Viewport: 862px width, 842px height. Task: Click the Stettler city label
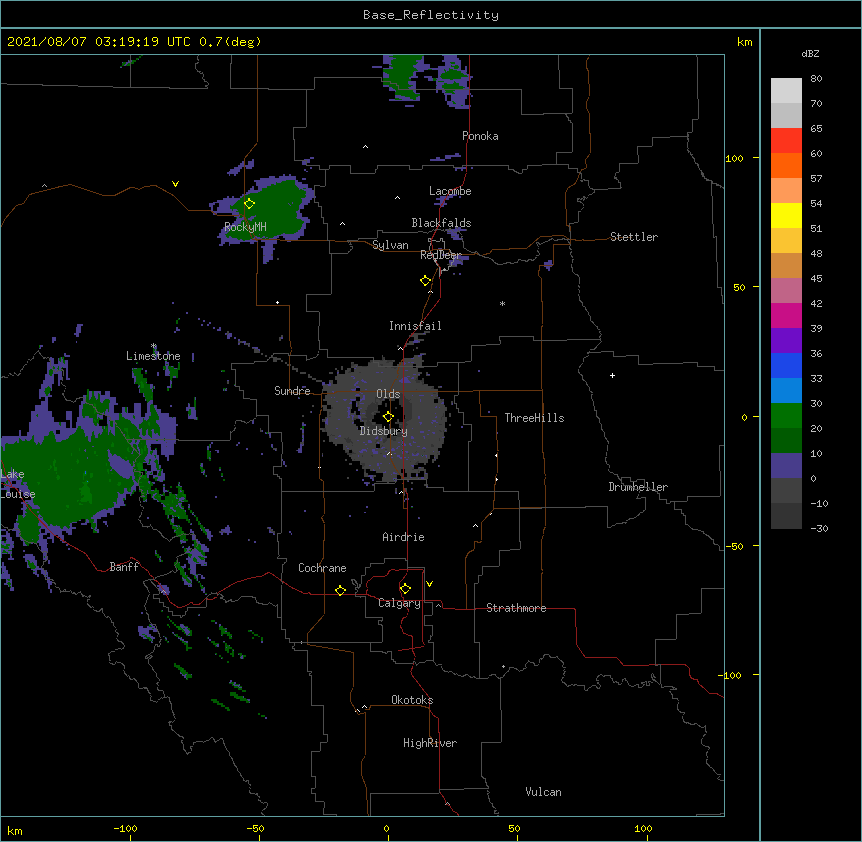pyautogui.click(x=634, y=237)
